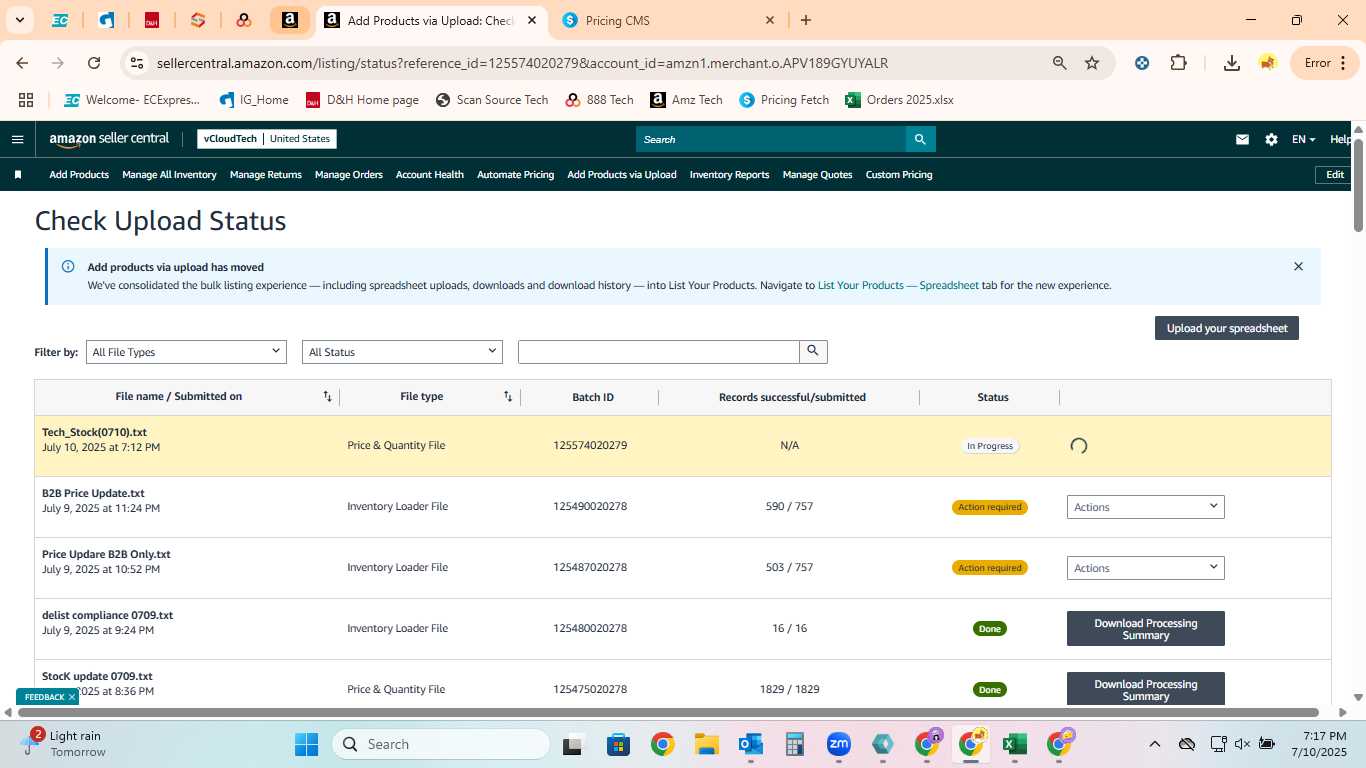Image resolution: width=1366 pixels, height=768 pixels.
Task: Click the filter search magnifier button
Action: click(x=813, y=352)
